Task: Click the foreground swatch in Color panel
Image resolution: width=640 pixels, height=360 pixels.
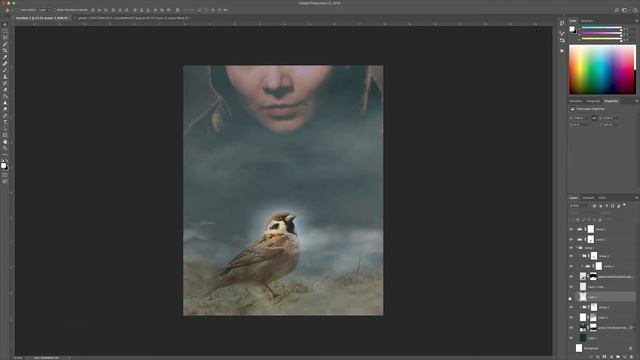Action: tap(572, 29)
